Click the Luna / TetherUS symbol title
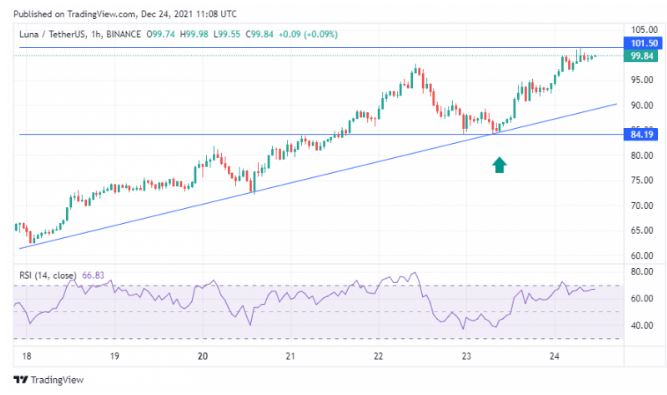667x395 pixels. (51, 34)
